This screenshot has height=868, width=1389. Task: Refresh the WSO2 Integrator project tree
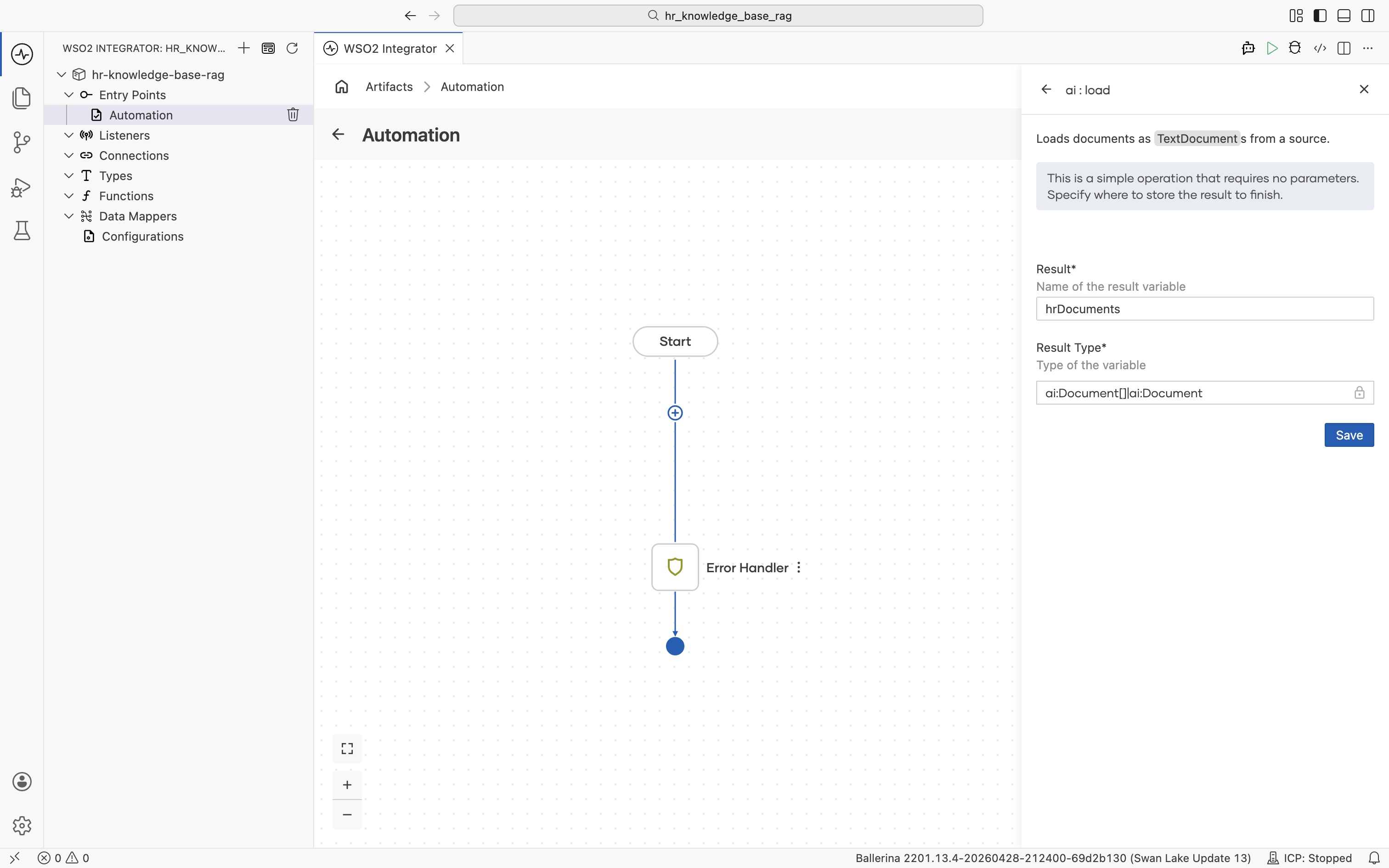[292, 48]
